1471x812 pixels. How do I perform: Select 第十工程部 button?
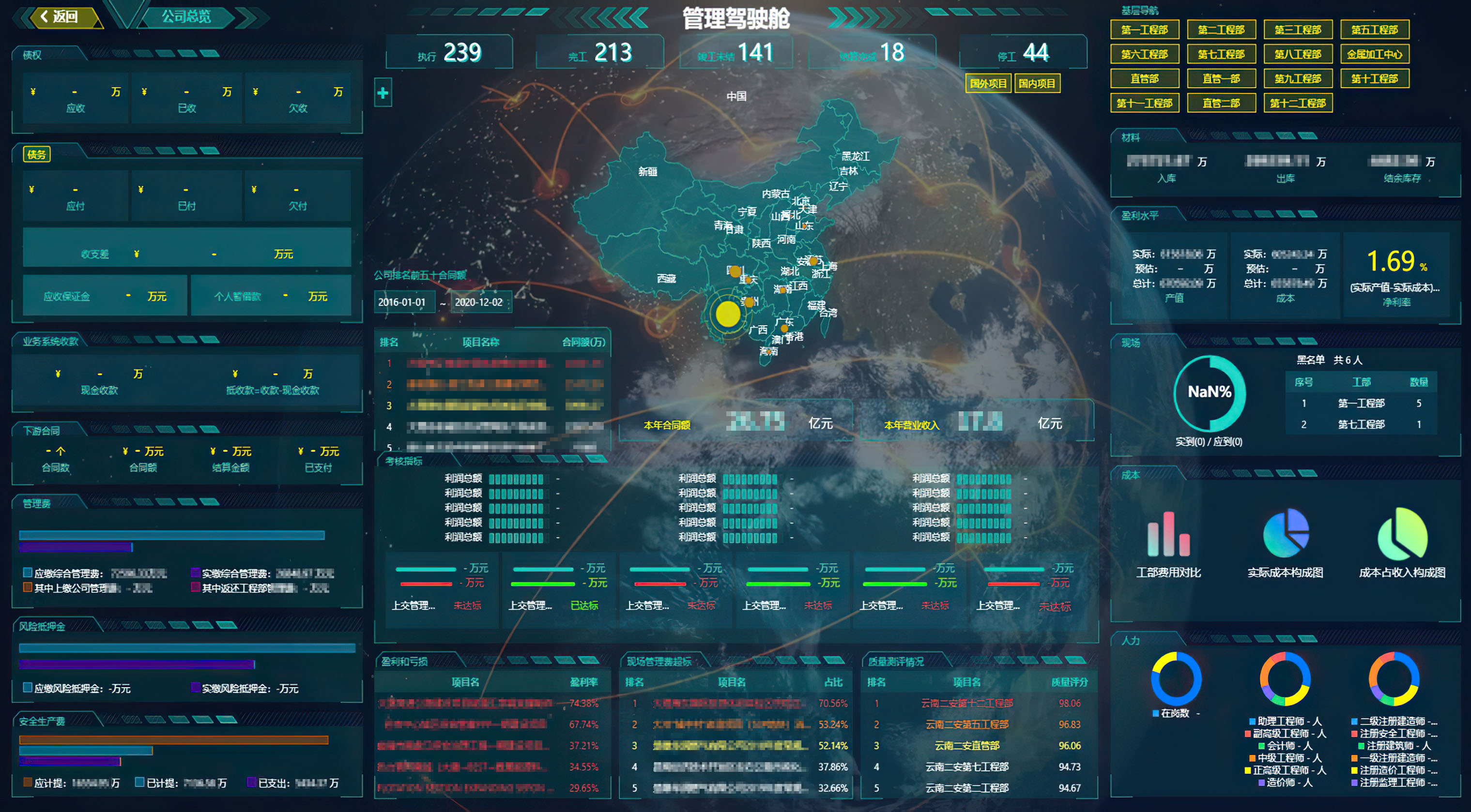pyautogui.click(x=1375, y=79)
